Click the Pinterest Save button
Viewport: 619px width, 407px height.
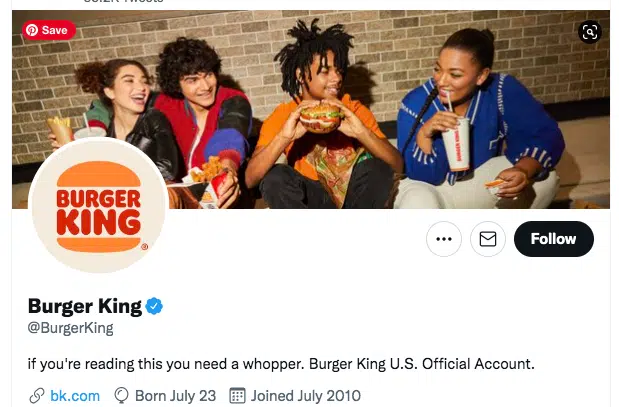coord(49,30)
